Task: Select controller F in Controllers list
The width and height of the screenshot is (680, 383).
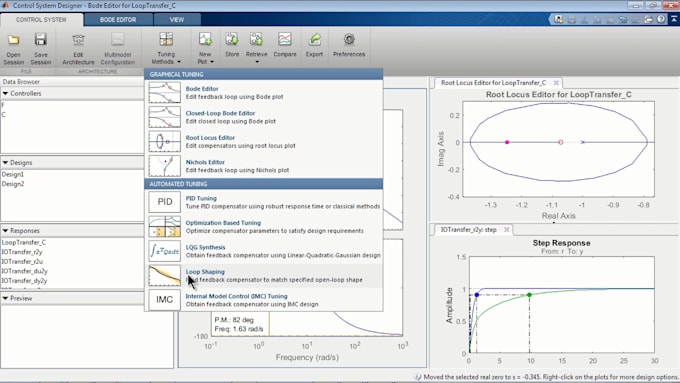Action: [x=3, y=105]
